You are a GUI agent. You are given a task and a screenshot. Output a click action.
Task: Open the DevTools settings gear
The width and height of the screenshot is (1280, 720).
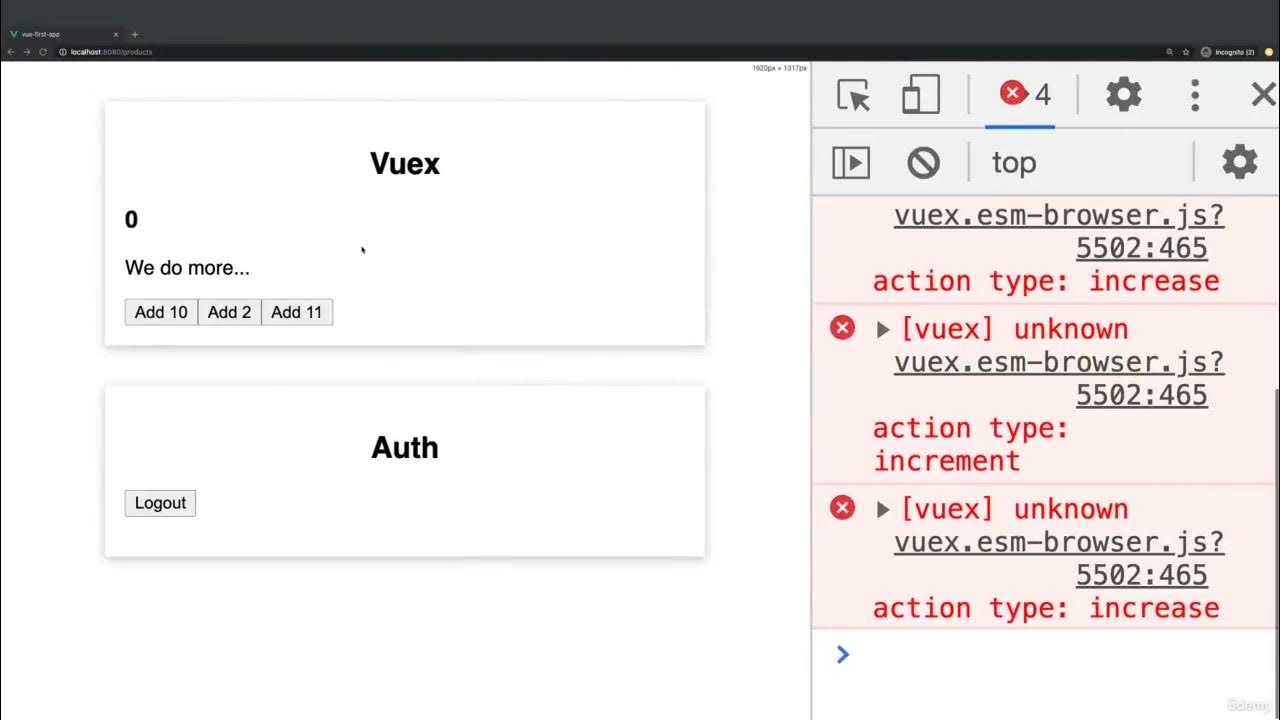pos(1123,96)
